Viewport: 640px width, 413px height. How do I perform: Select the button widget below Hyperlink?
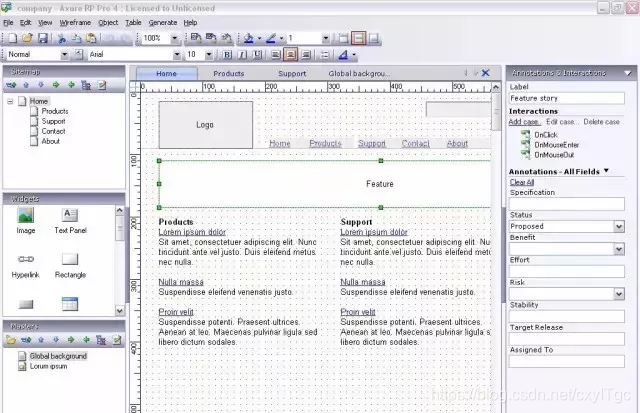26,304
